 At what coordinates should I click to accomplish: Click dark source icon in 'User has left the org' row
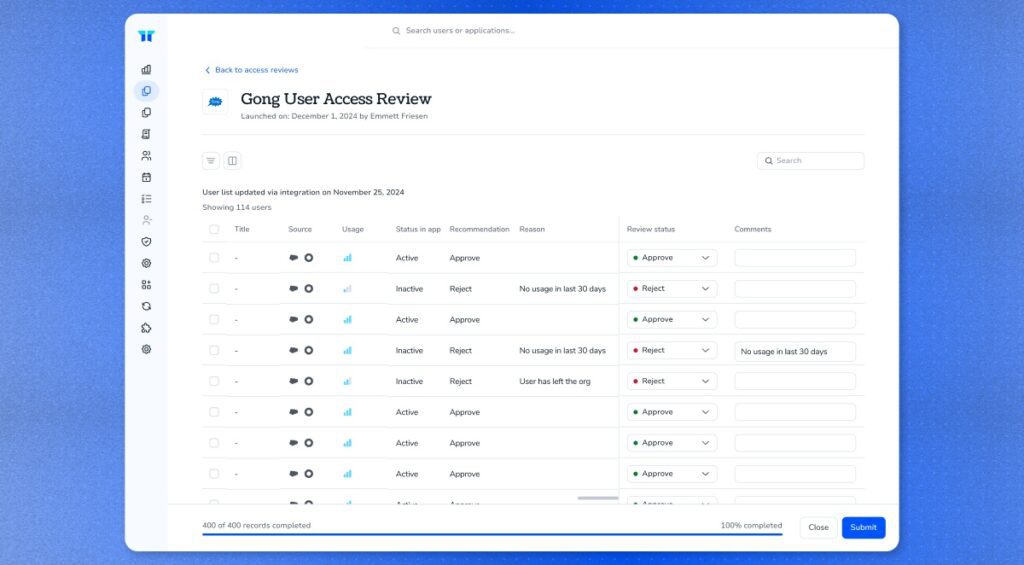click(294, 381)
